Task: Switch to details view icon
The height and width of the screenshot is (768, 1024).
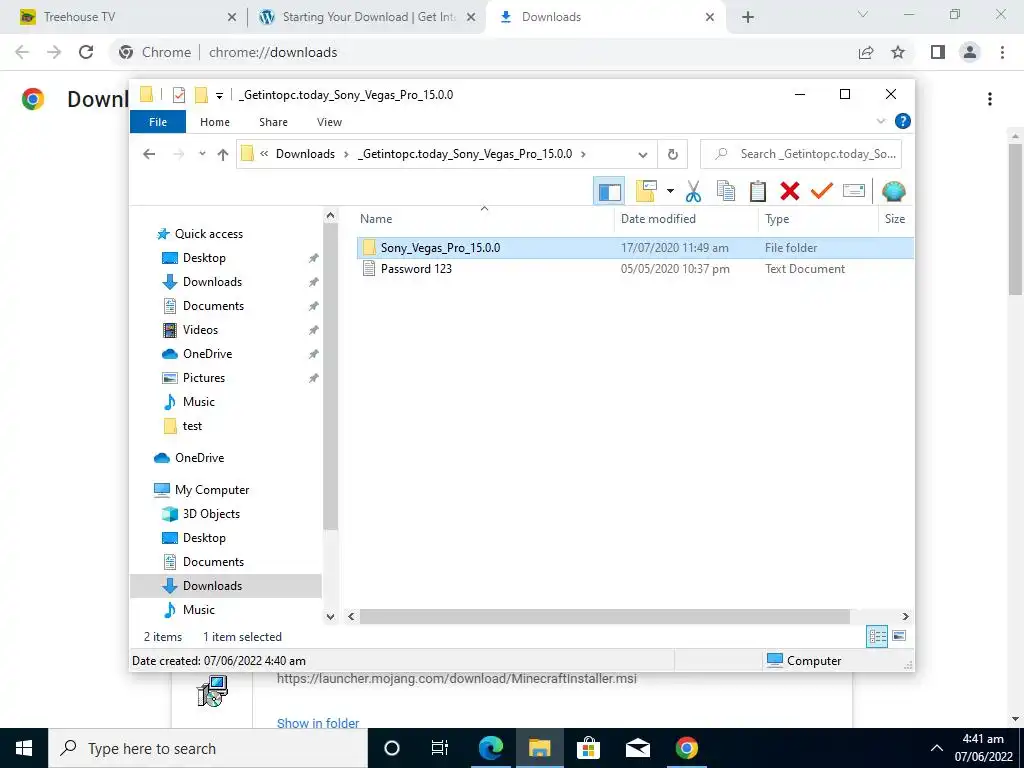Action: [877, 636]
